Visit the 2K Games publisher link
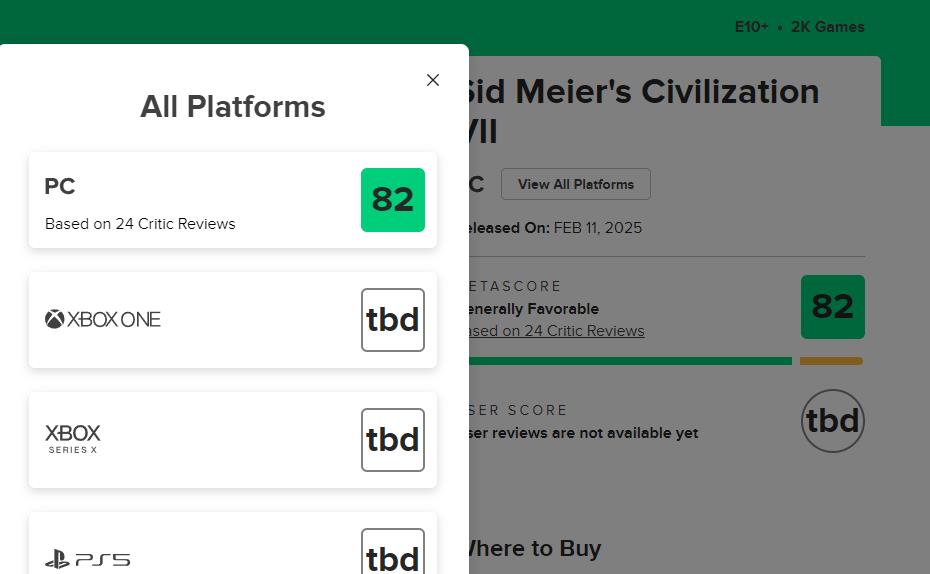The image size is (930, 574). tap(827, 27)
